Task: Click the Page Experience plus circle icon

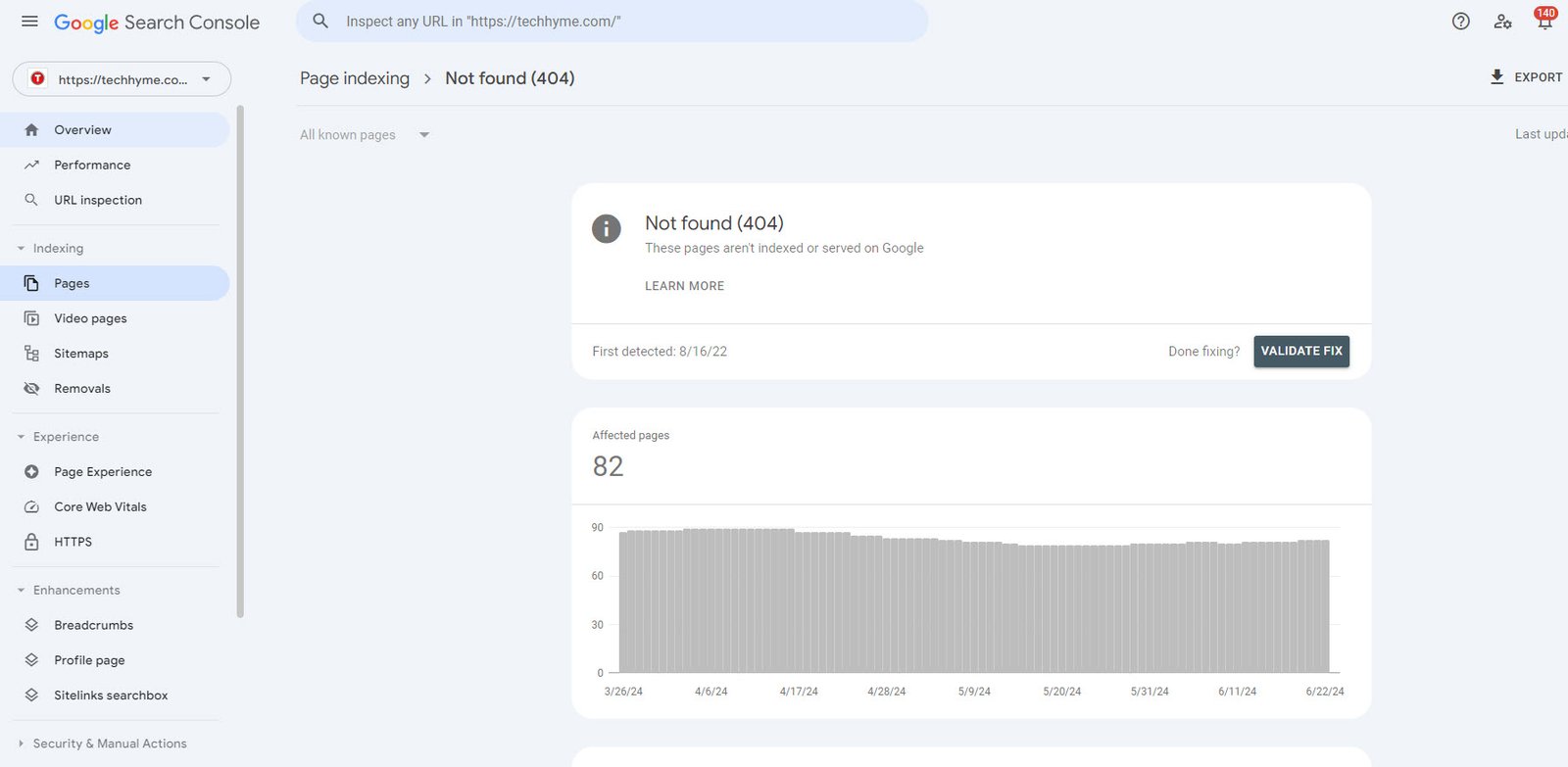Action: (31, 471)
